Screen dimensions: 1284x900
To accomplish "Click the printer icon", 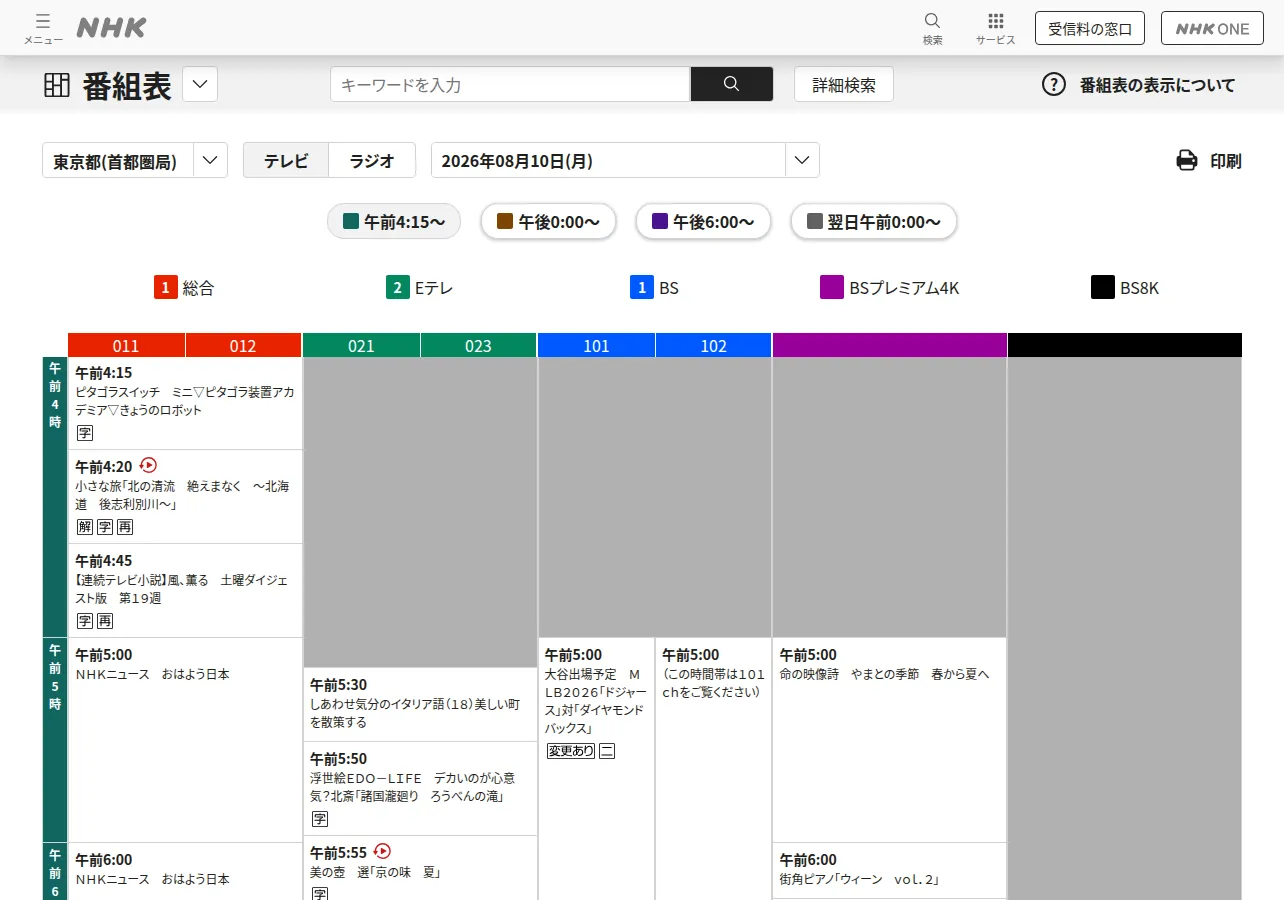I will tap(1187, 160).
